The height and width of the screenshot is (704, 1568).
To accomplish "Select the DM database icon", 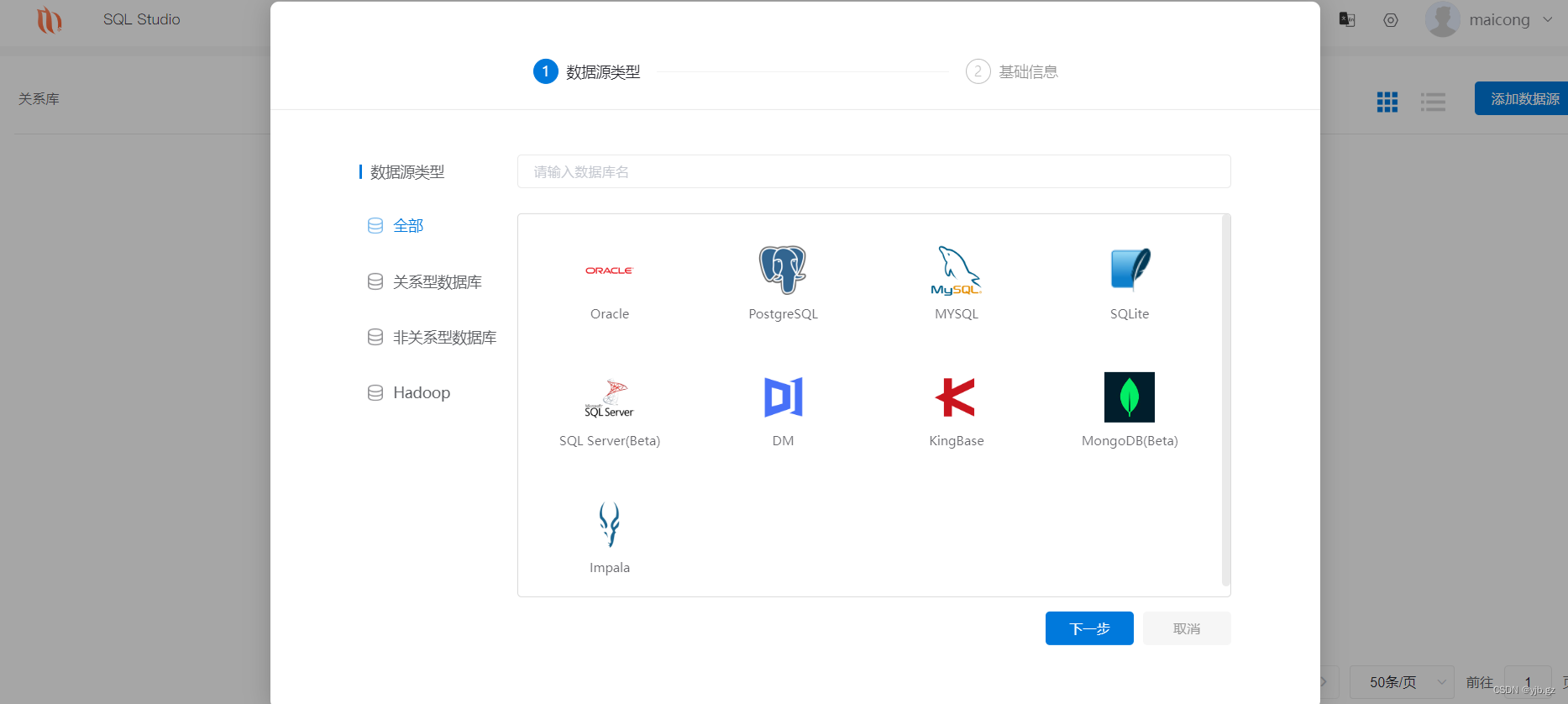I will click(x=783, y=397).
